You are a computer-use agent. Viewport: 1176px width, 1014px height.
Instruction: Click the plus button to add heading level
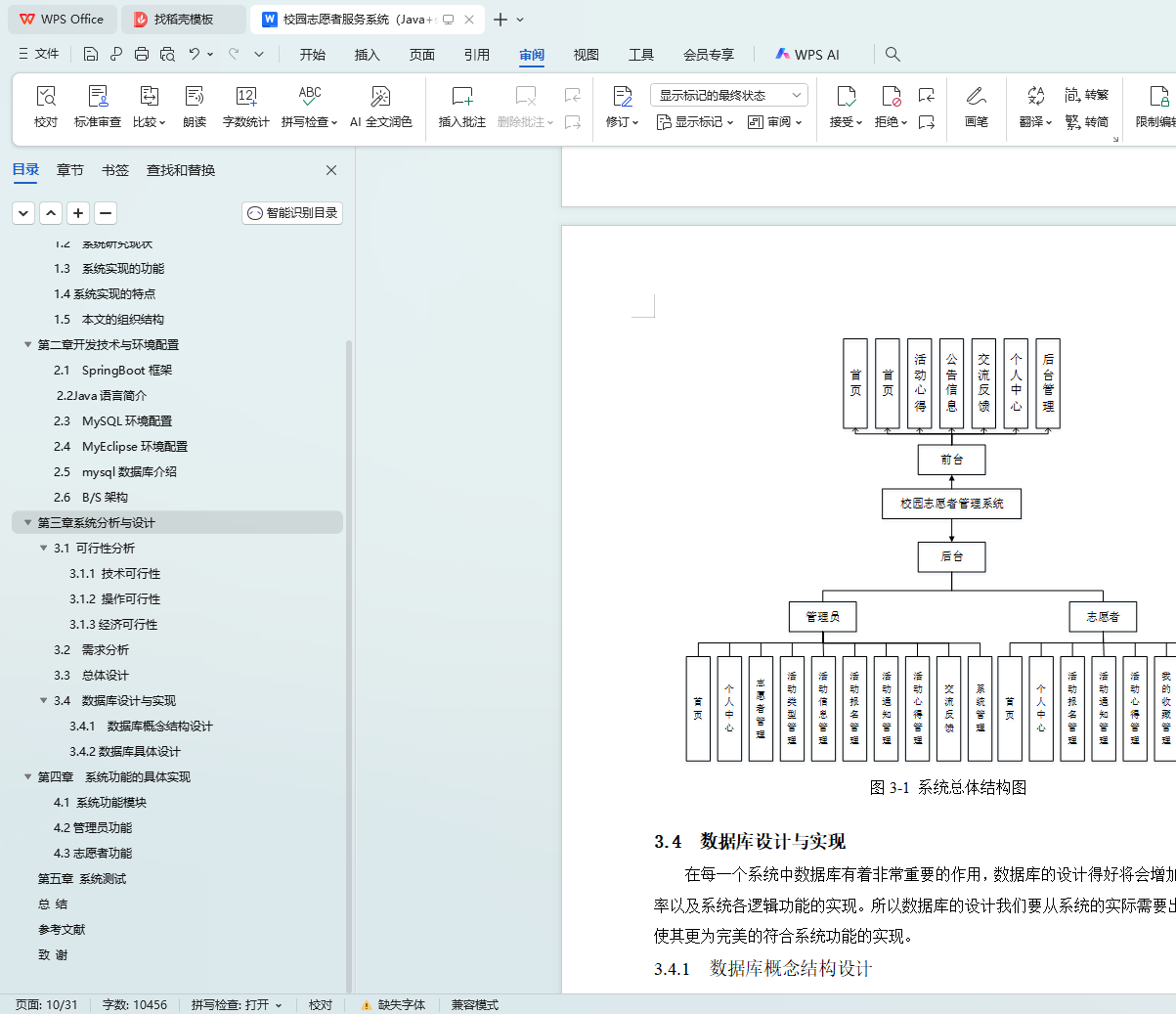[x=78, y=212]
